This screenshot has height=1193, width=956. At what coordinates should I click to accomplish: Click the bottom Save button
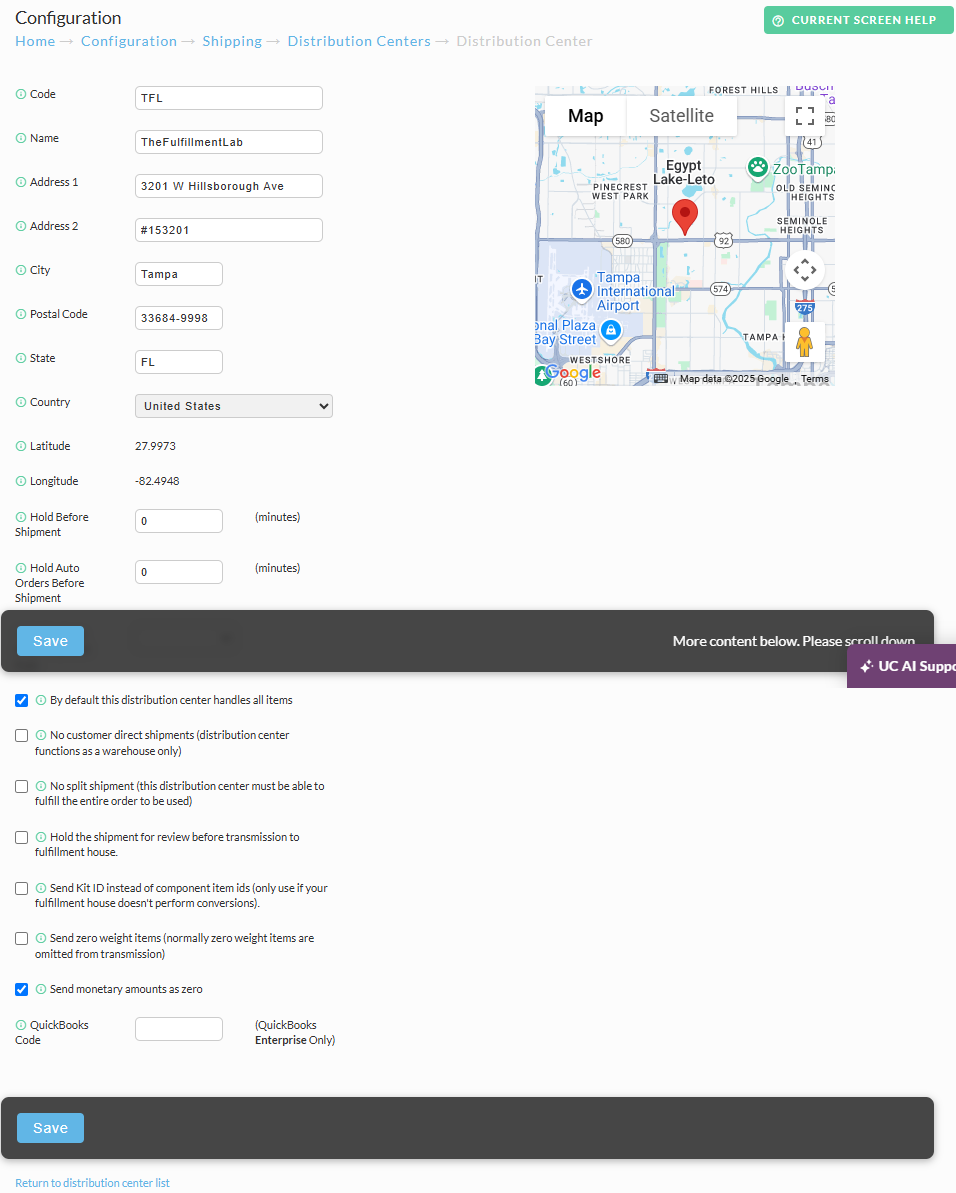[x=50, y=1128]
